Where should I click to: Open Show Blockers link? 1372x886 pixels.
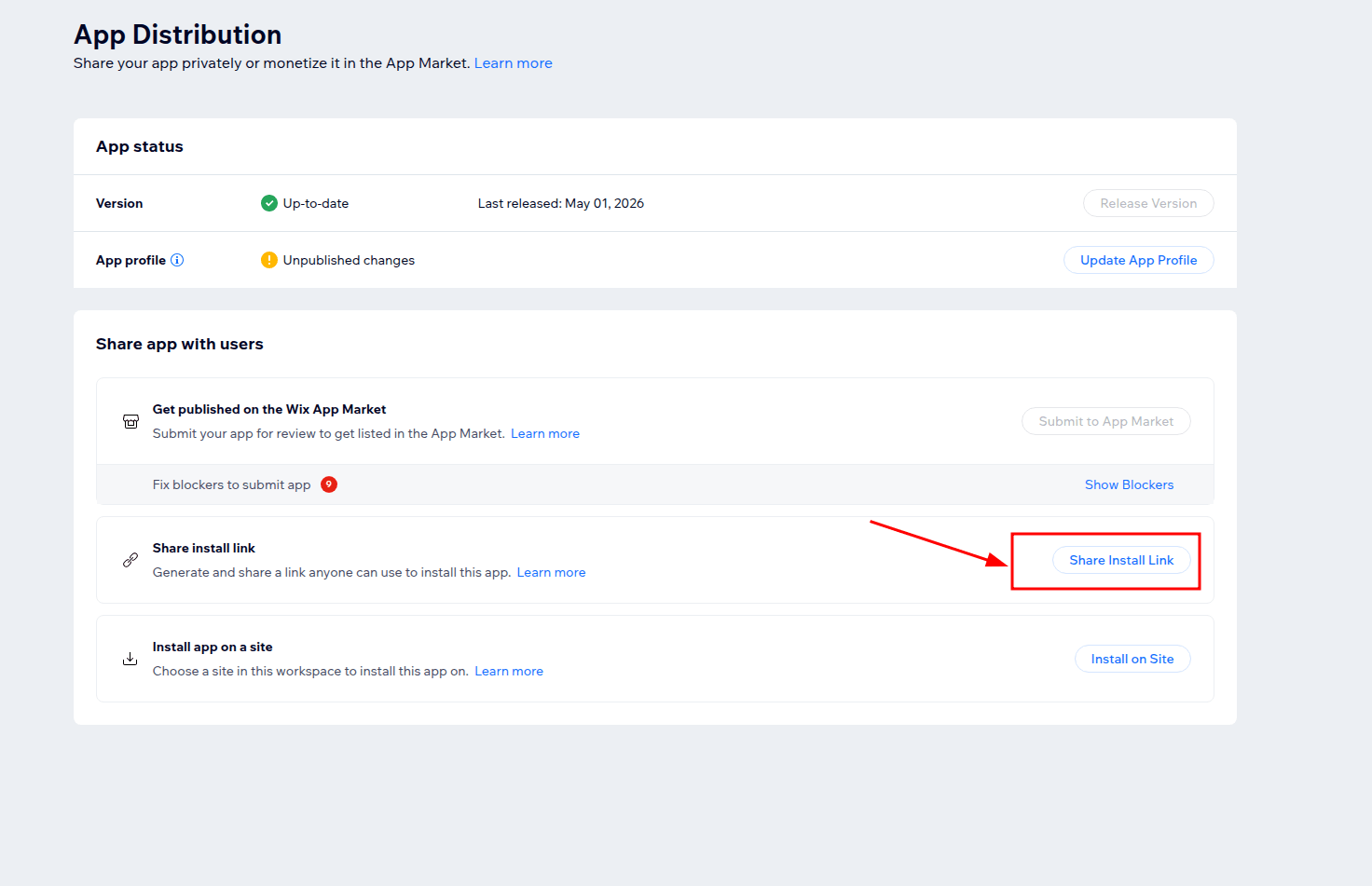point(1129,484)
